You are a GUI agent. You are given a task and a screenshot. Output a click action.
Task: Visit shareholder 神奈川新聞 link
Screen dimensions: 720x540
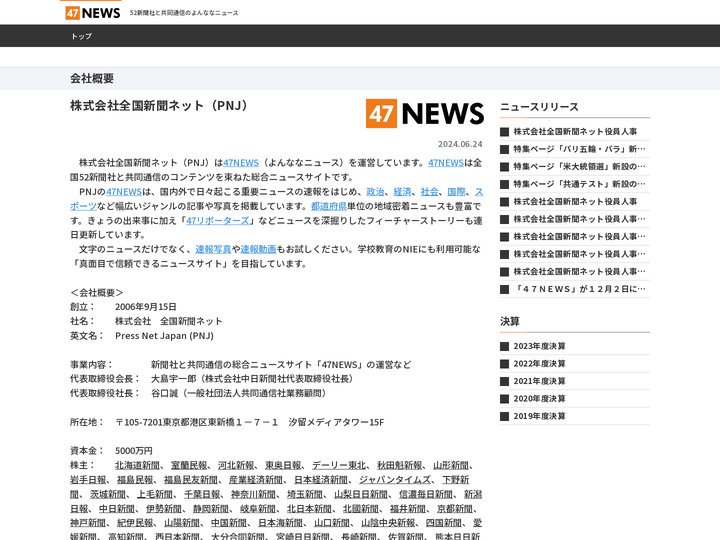[x=253, y=494]
